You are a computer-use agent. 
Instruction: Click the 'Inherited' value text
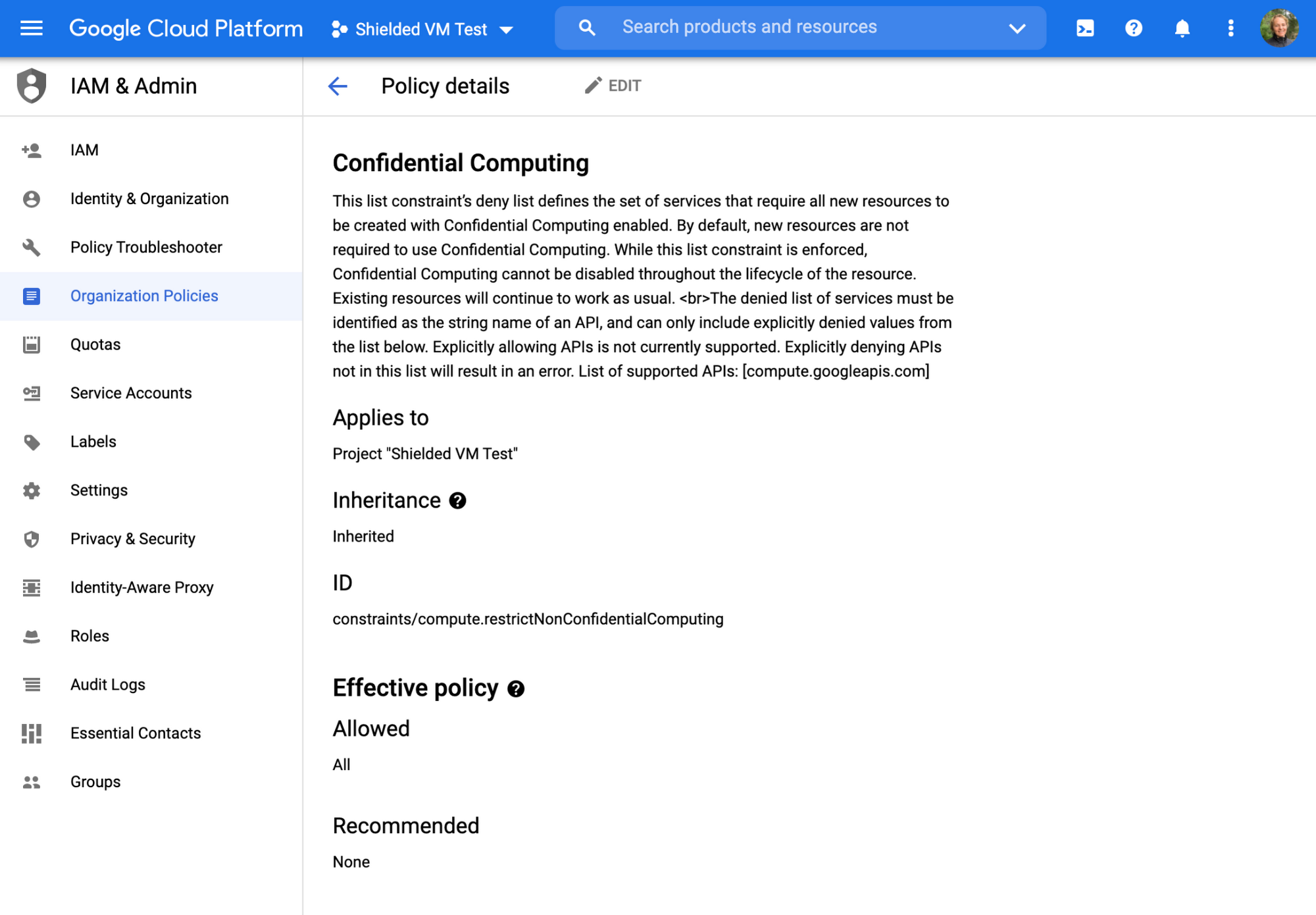pos(363,536)
